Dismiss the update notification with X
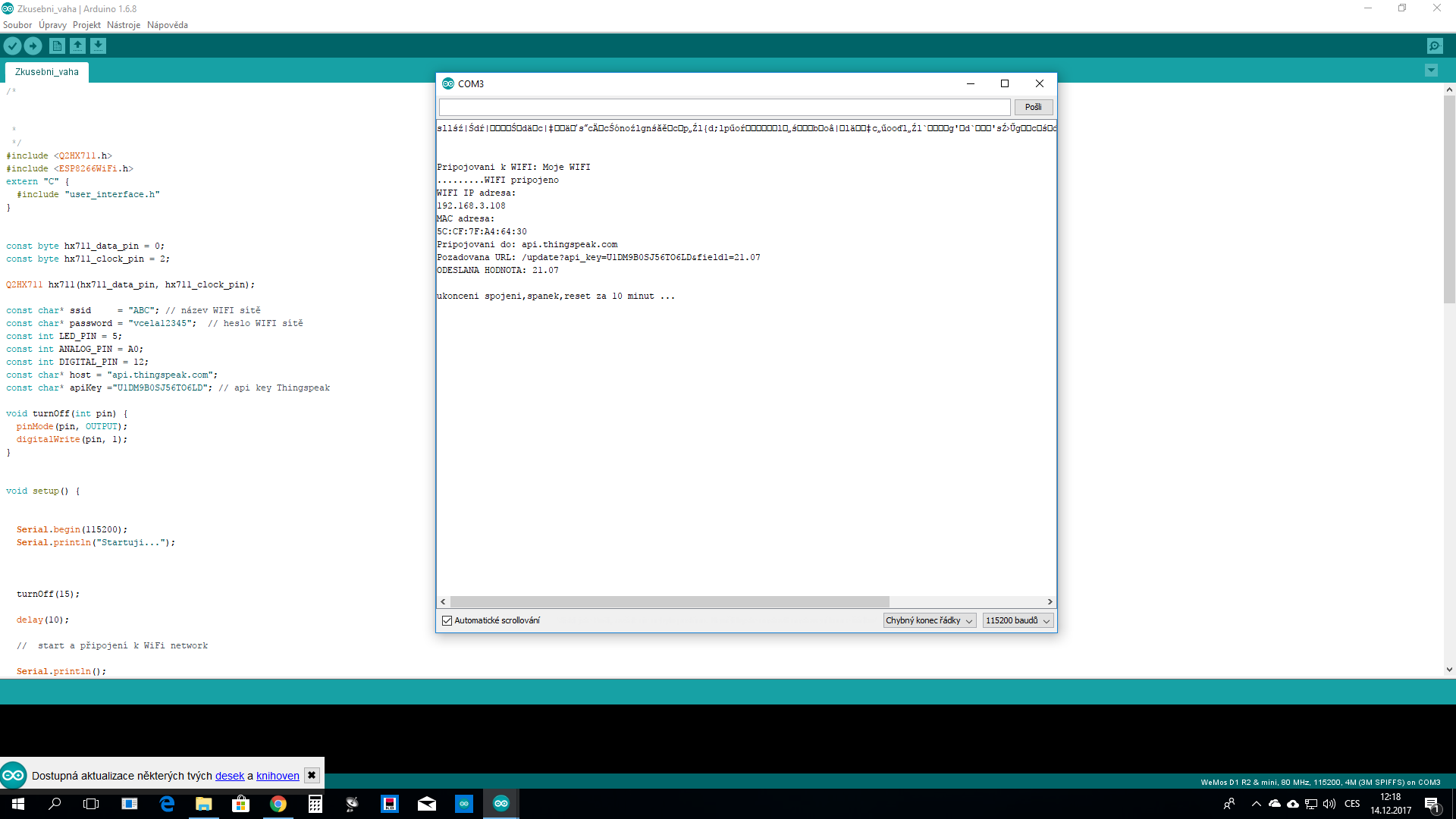The image size is (1456, 819). click(311, 775)
